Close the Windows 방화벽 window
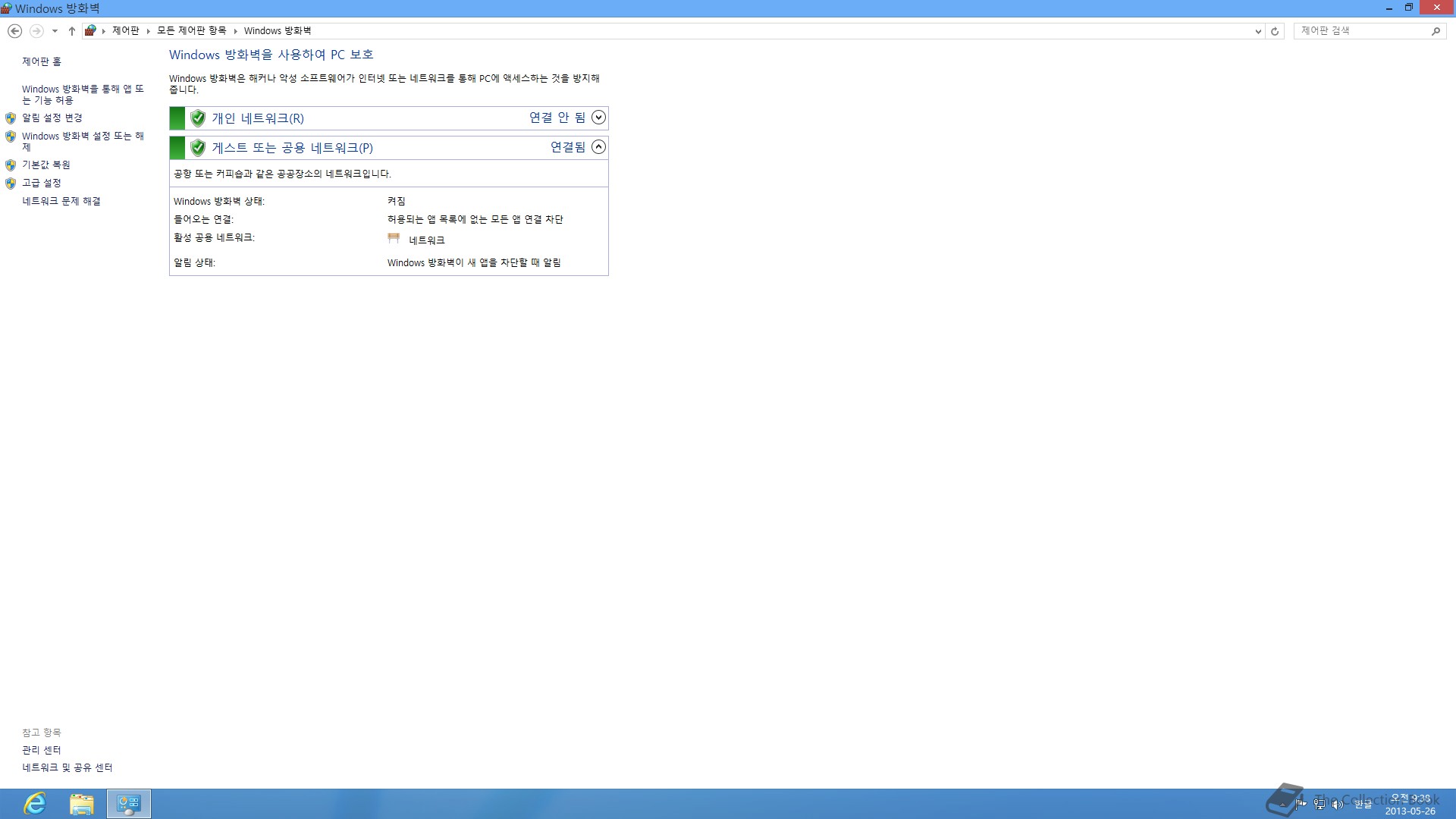1456x819 pixels. tap(1437, 8)
